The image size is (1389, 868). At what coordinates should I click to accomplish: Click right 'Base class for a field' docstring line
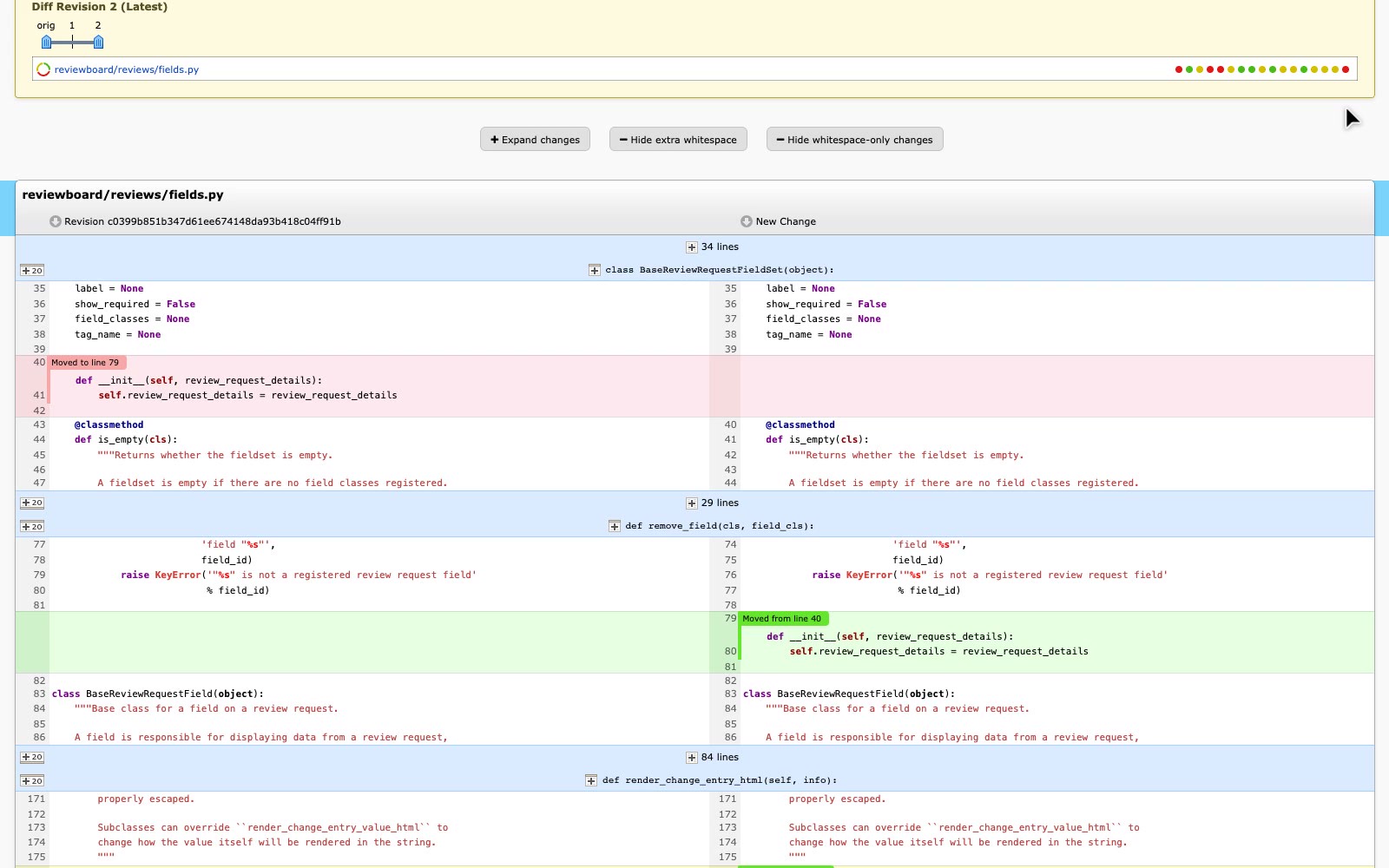[x=898, y=708]
